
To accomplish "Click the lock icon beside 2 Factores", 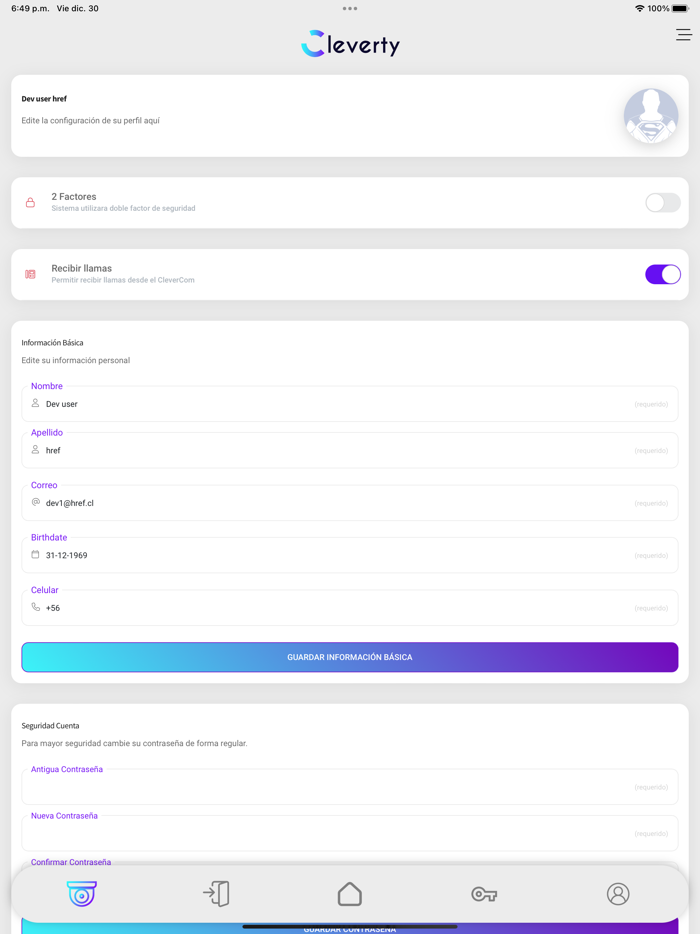I will point(30,203).
